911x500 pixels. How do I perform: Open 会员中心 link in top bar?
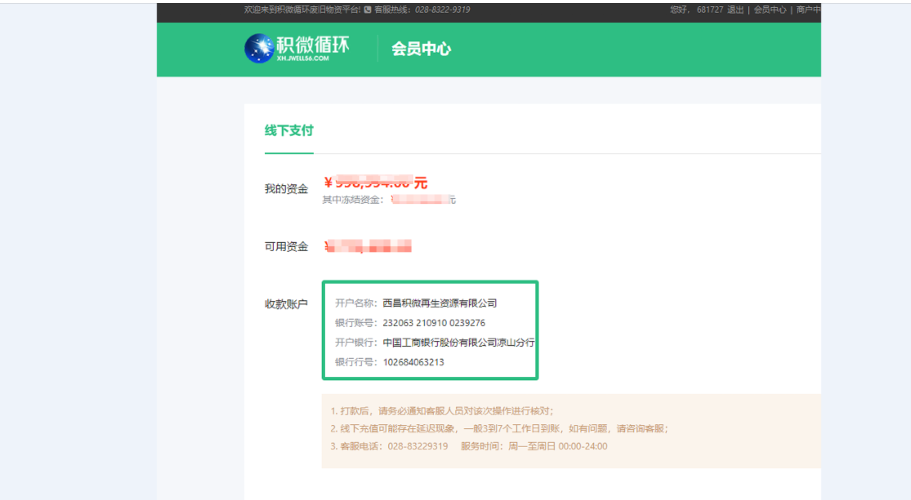tap(770, 10)
